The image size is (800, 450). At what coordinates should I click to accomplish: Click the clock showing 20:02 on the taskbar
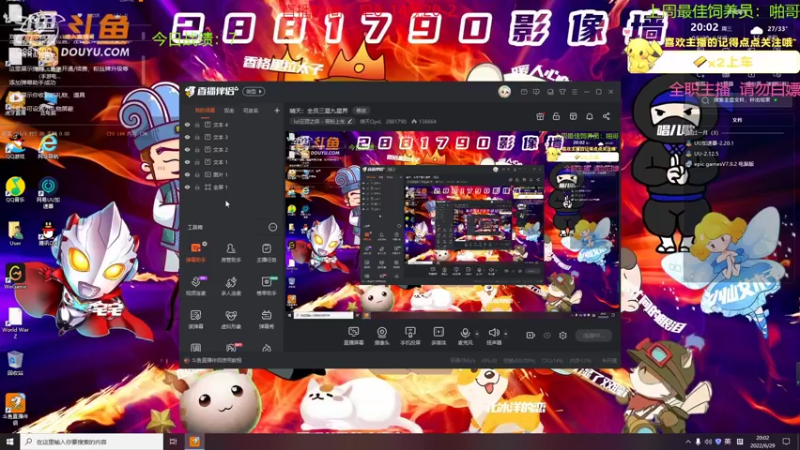pyautogui.click(x=762, y=441)
